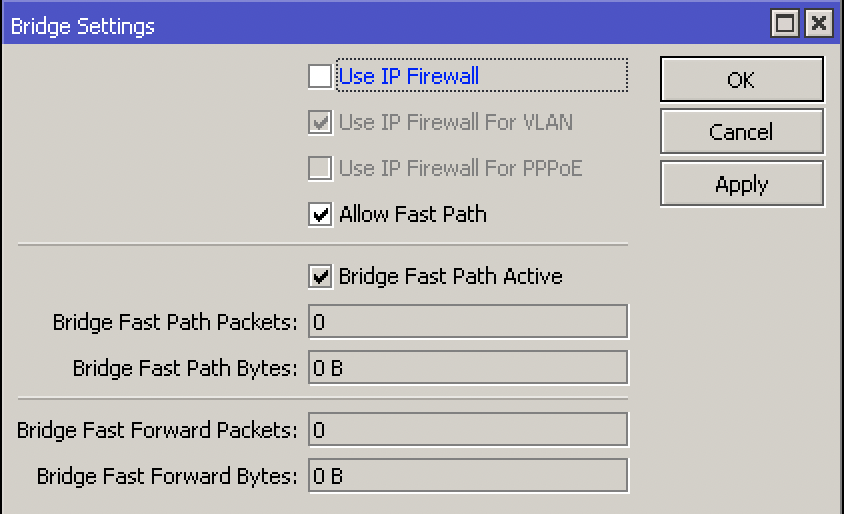Screen dimensions: 844x514
Task: Click the 'Bridge Fast Forward Packets:' label
Action: pyautogui.click(x=157, y=431)
